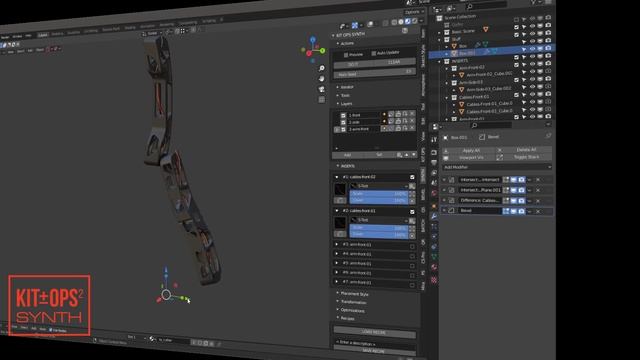Toggle eye visibility of Basic Scene collection
This screenshot has height=360, width=640.
[x=532, y=26]
